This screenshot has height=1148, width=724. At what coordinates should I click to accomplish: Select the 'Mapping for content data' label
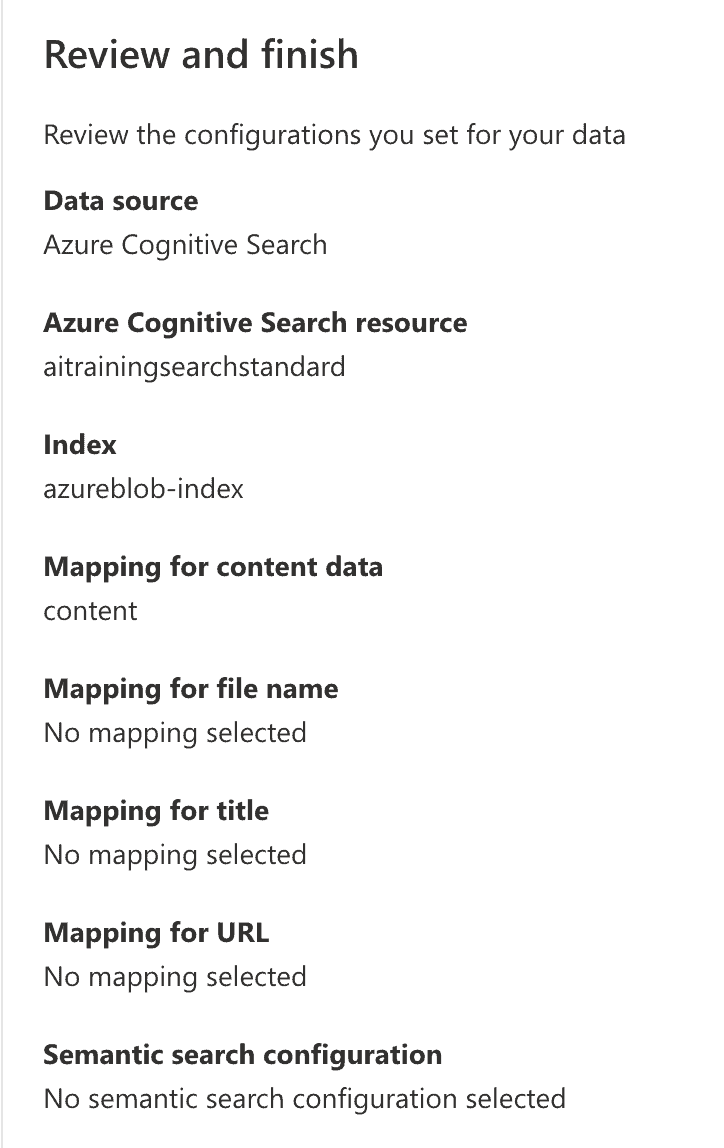tap(213, 567)
